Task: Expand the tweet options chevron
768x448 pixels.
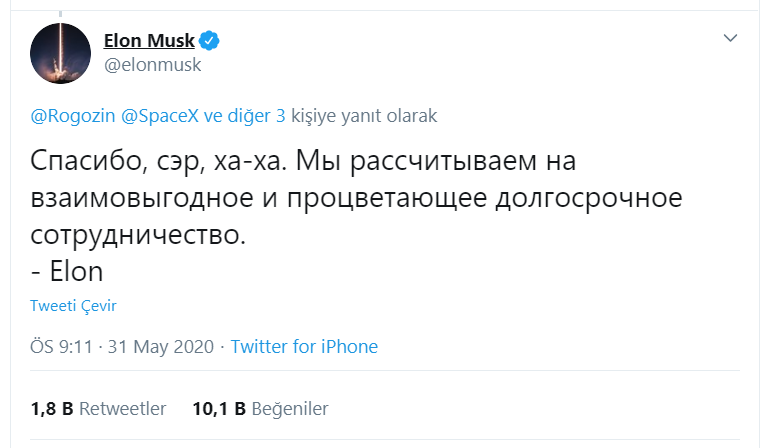Action: click(x=731, y=39)
